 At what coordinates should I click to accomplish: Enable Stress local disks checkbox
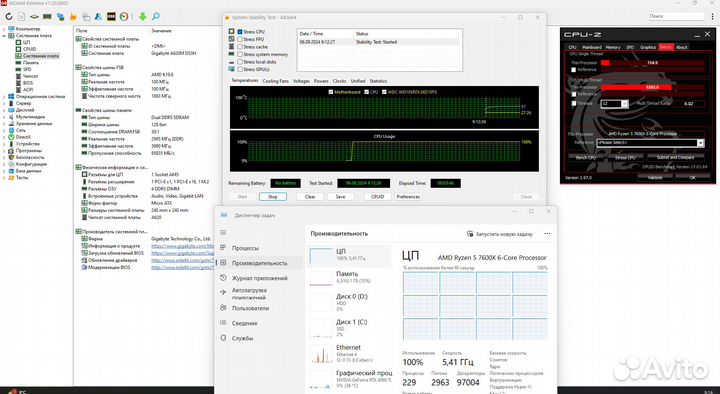tap(240, 62)
